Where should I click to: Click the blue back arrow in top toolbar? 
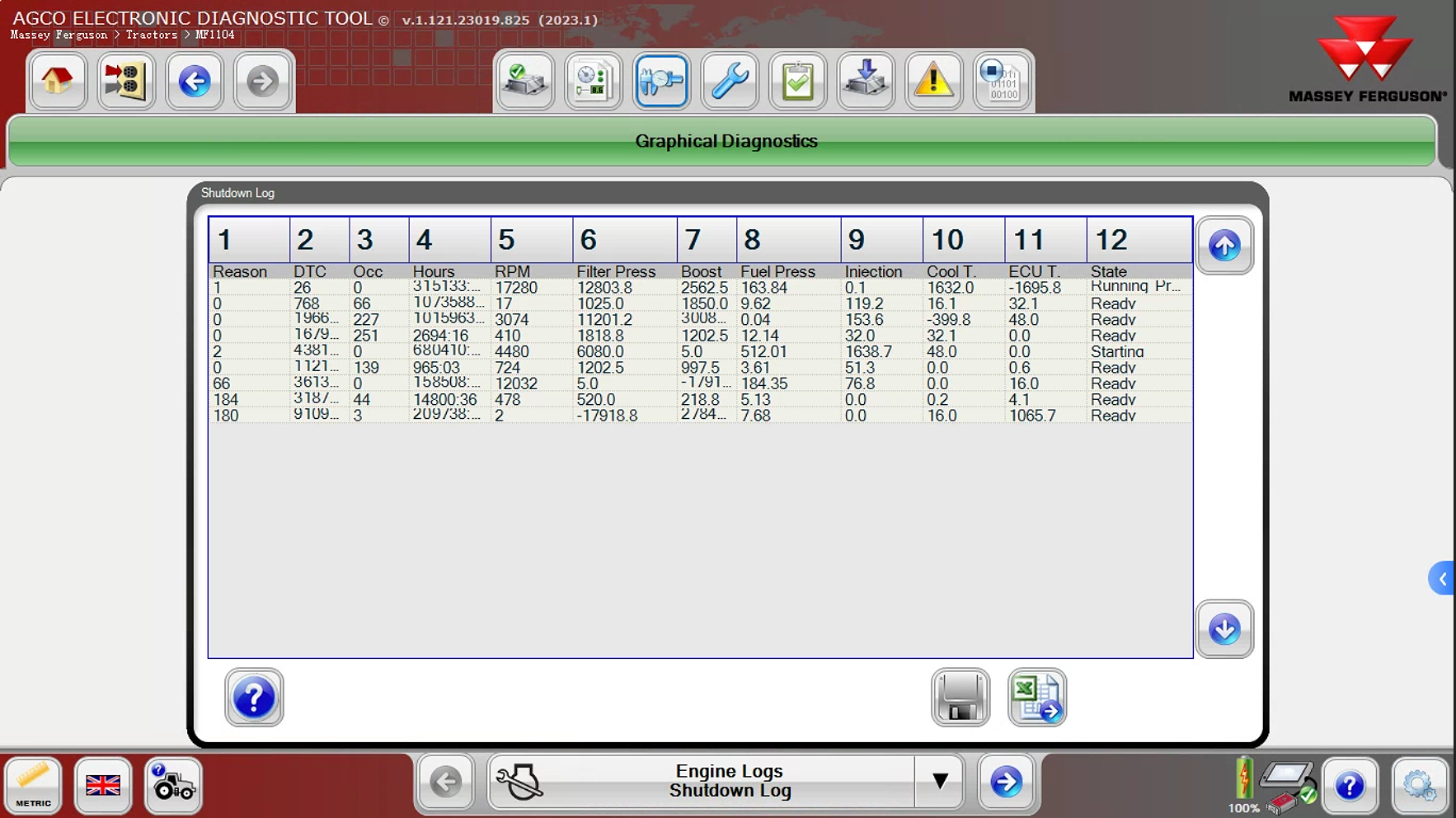[x=195, y=81]
